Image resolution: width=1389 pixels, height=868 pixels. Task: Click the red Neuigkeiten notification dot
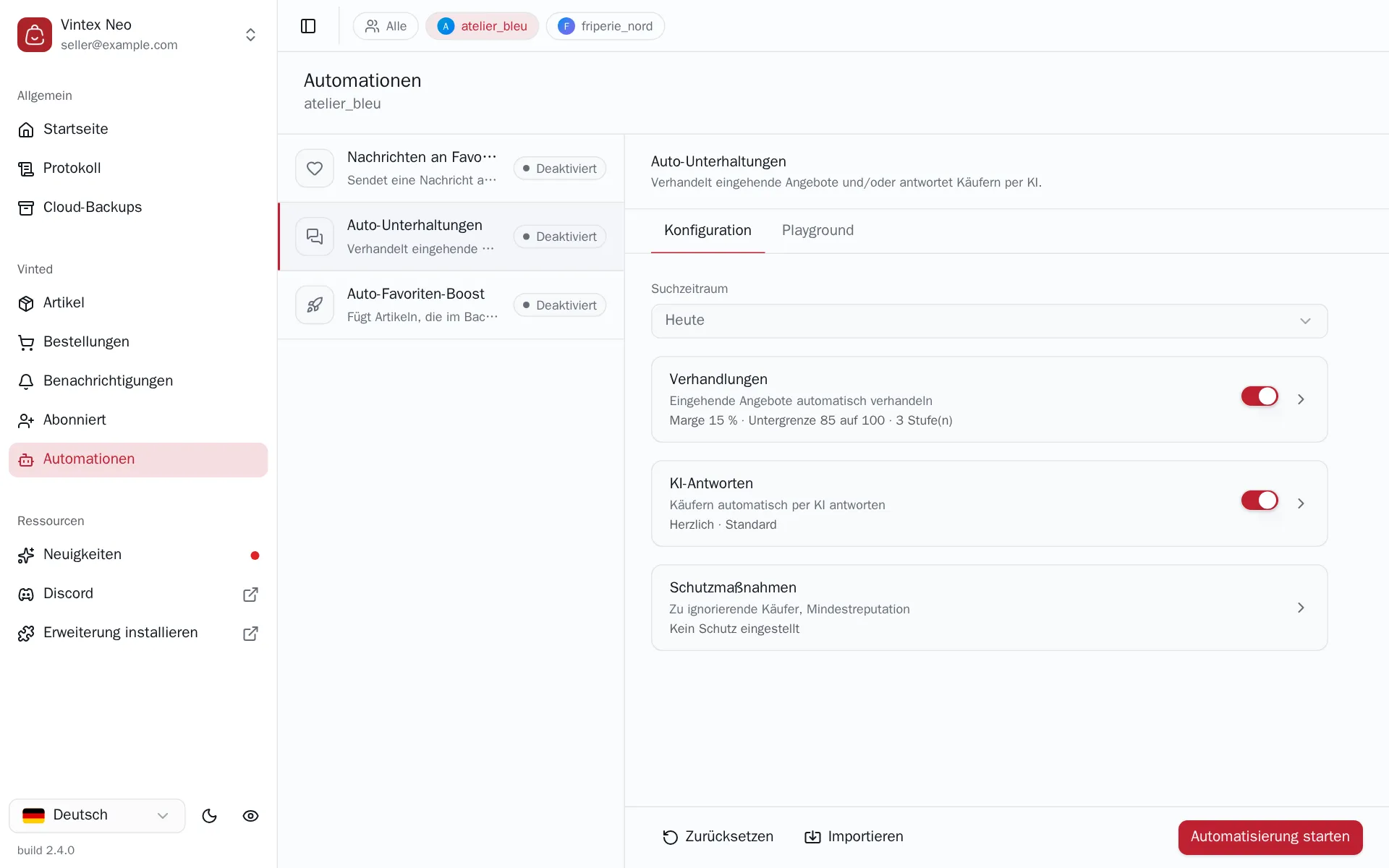(x=255, y=556)
